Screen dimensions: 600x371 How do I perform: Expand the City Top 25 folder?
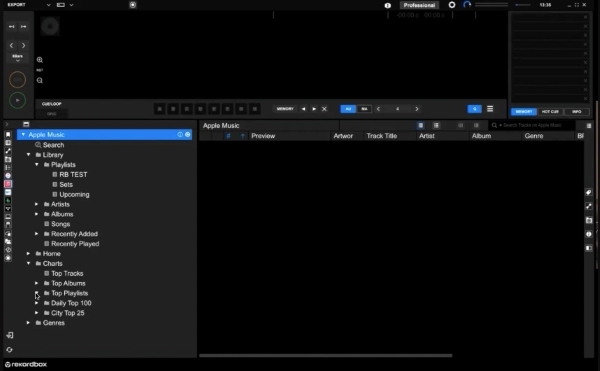37,313
